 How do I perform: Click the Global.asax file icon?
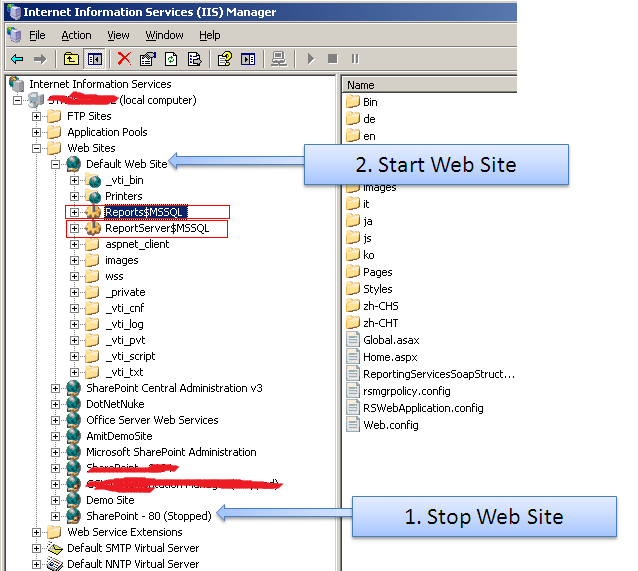tap(353, 340)
